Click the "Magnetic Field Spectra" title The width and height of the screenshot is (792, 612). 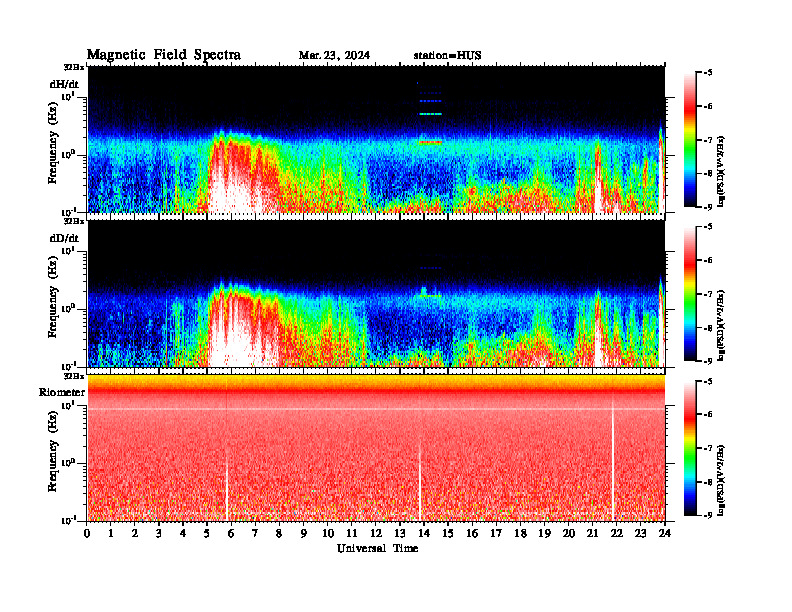pos(164,55)
